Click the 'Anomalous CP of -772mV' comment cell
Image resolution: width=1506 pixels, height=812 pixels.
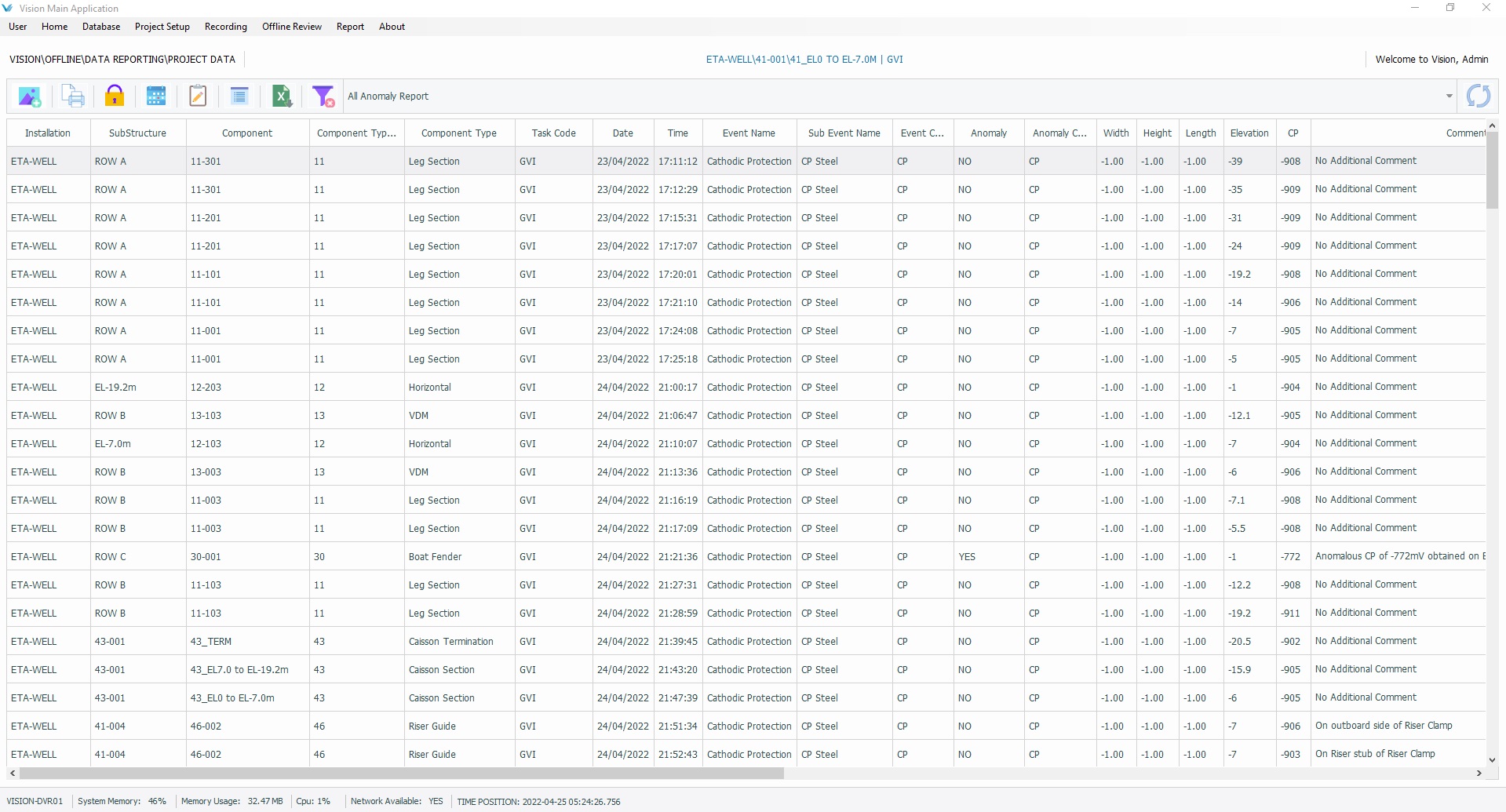pos(1398,556)
